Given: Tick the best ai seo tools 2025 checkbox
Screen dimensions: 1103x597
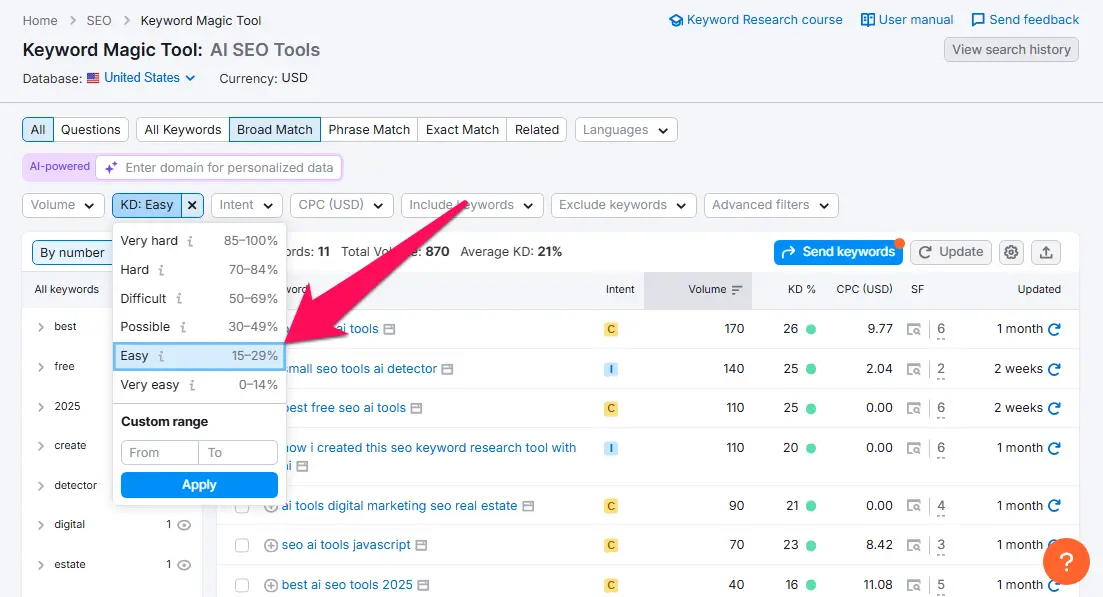Looking at the screenshot, I should tap(242, 585).
